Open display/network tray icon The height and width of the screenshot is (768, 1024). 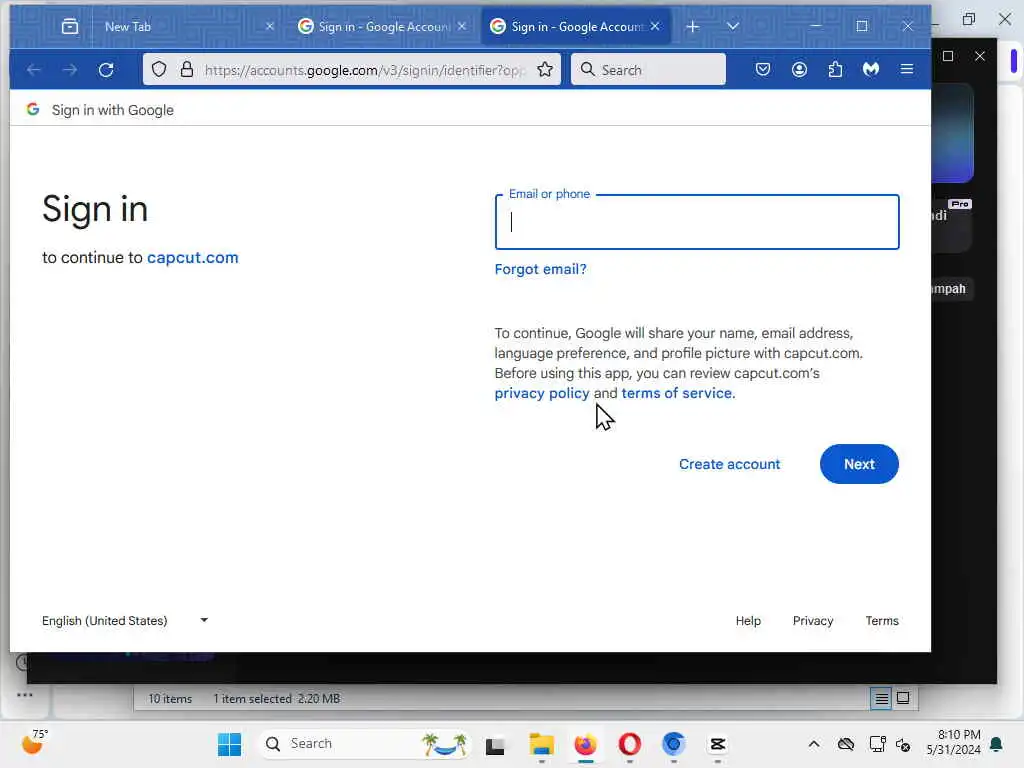877,744
